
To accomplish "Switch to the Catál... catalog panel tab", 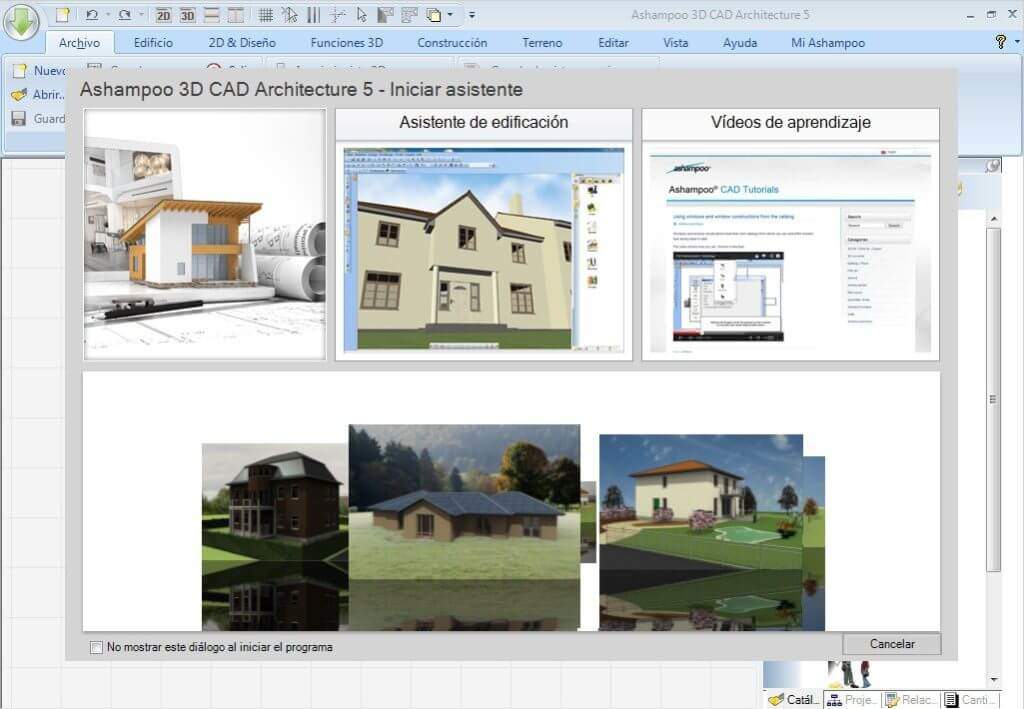I will [x=793, y=699].
